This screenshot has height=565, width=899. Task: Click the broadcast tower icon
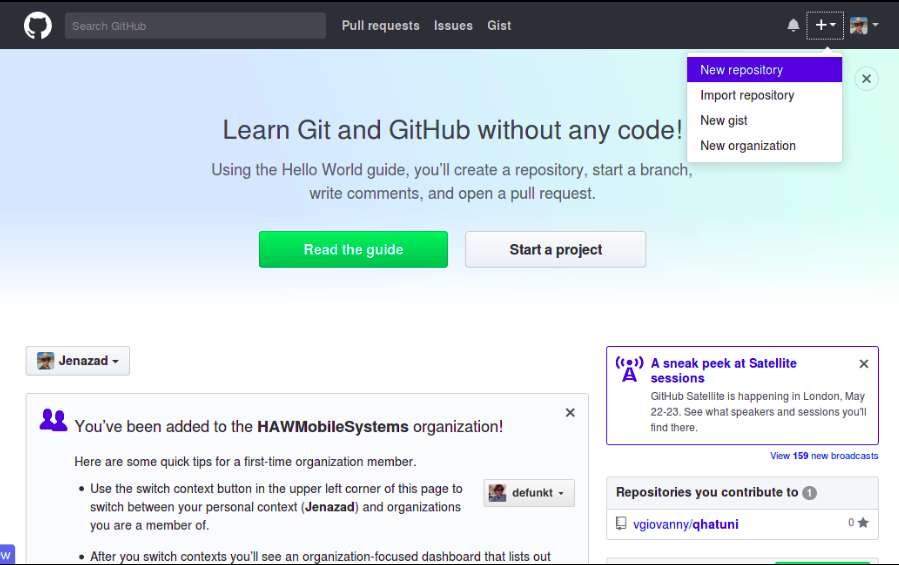pyautogui.click(x=630, y=369)
